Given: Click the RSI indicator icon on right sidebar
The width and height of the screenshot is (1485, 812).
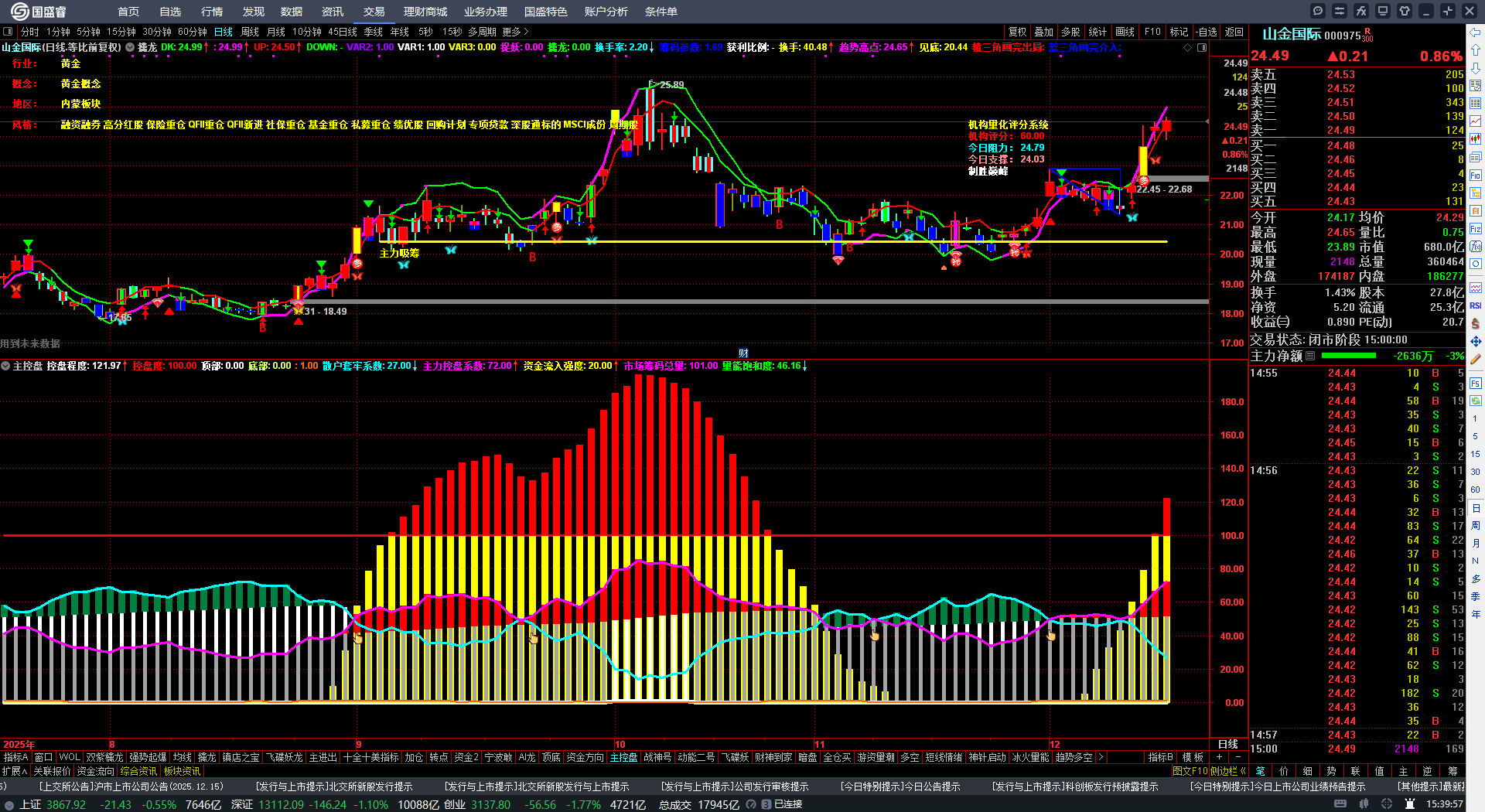Looking at the screenshot, I should (1476, 305).
